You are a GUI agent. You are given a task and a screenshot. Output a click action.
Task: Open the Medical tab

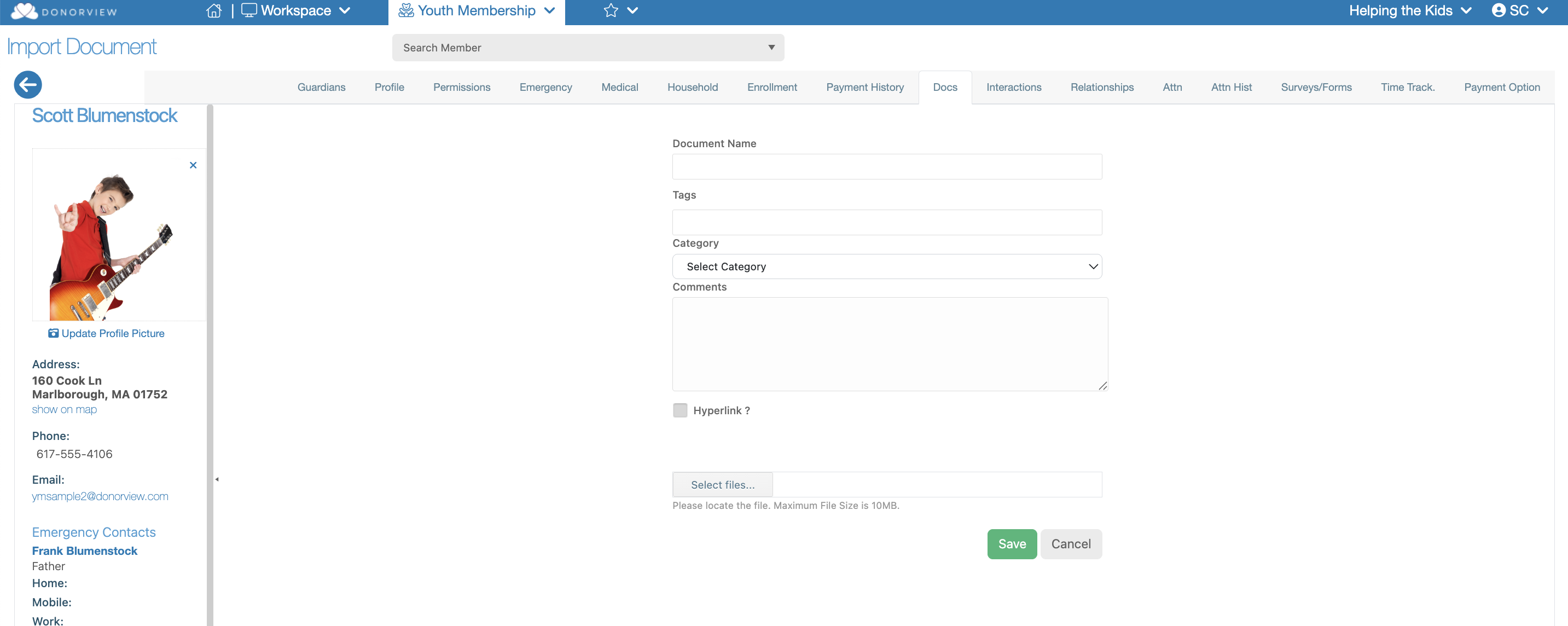click(619, 87)
